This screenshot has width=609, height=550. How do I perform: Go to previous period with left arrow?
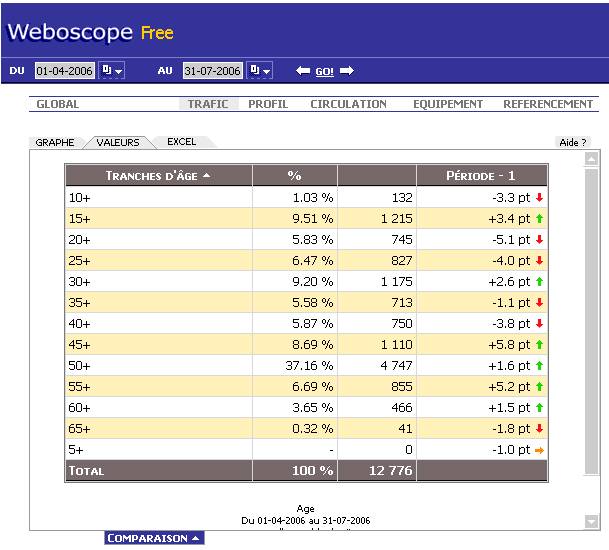click(x=303, y=71)
